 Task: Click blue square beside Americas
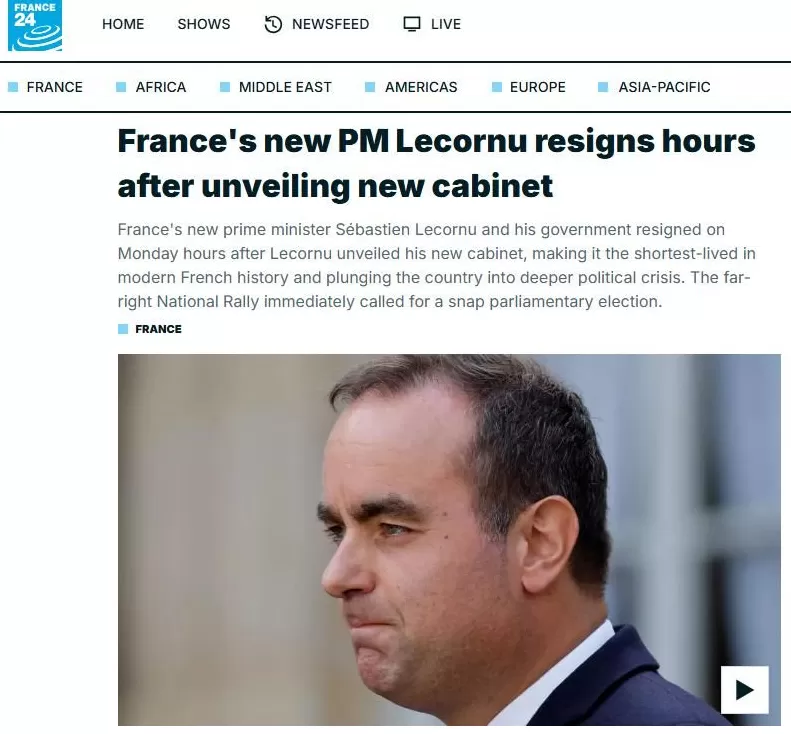(370, 87)
